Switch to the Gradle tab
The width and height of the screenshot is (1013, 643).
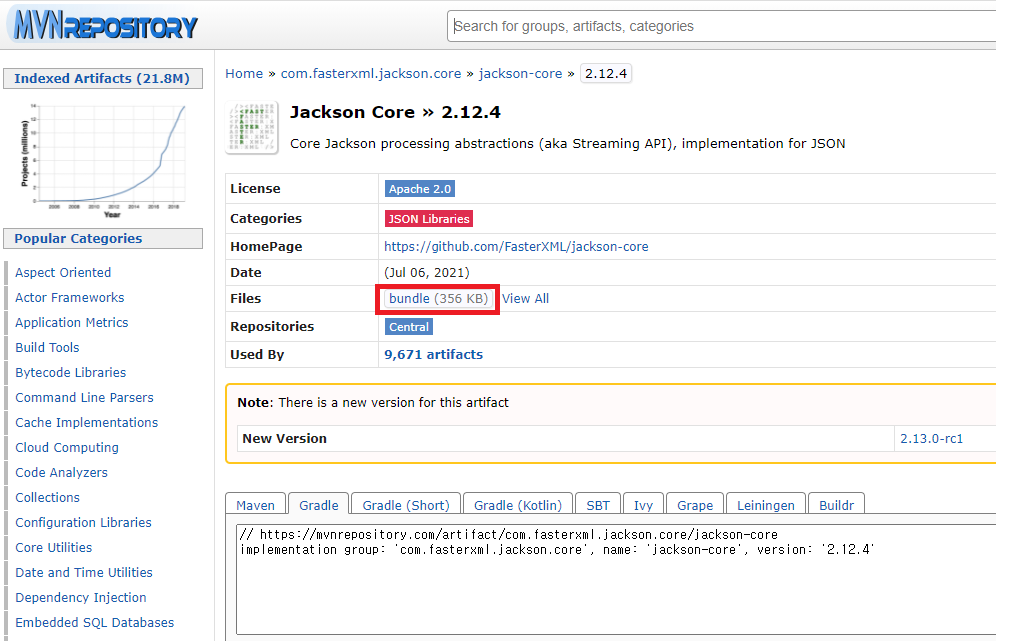[x=319, y=505]
